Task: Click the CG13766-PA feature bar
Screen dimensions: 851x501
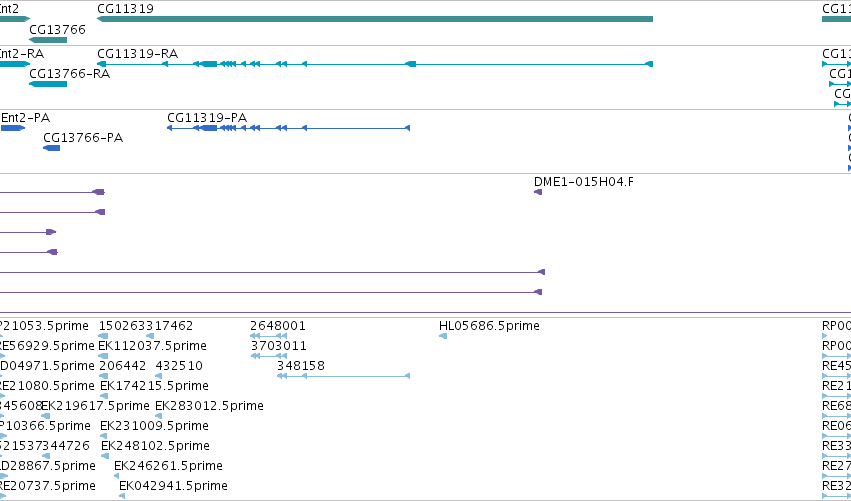Action: [x=52, y=148]
